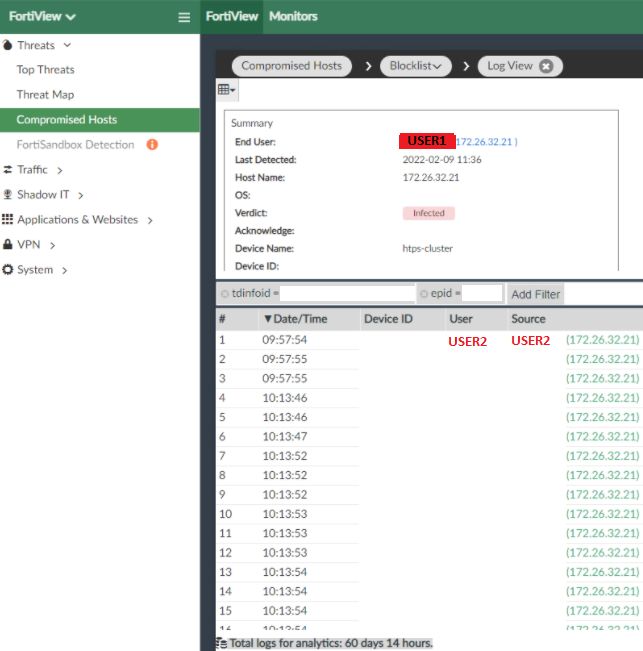
Task: Click the End User IP link 172.26.32.21
Action: (x=486, y=142)
